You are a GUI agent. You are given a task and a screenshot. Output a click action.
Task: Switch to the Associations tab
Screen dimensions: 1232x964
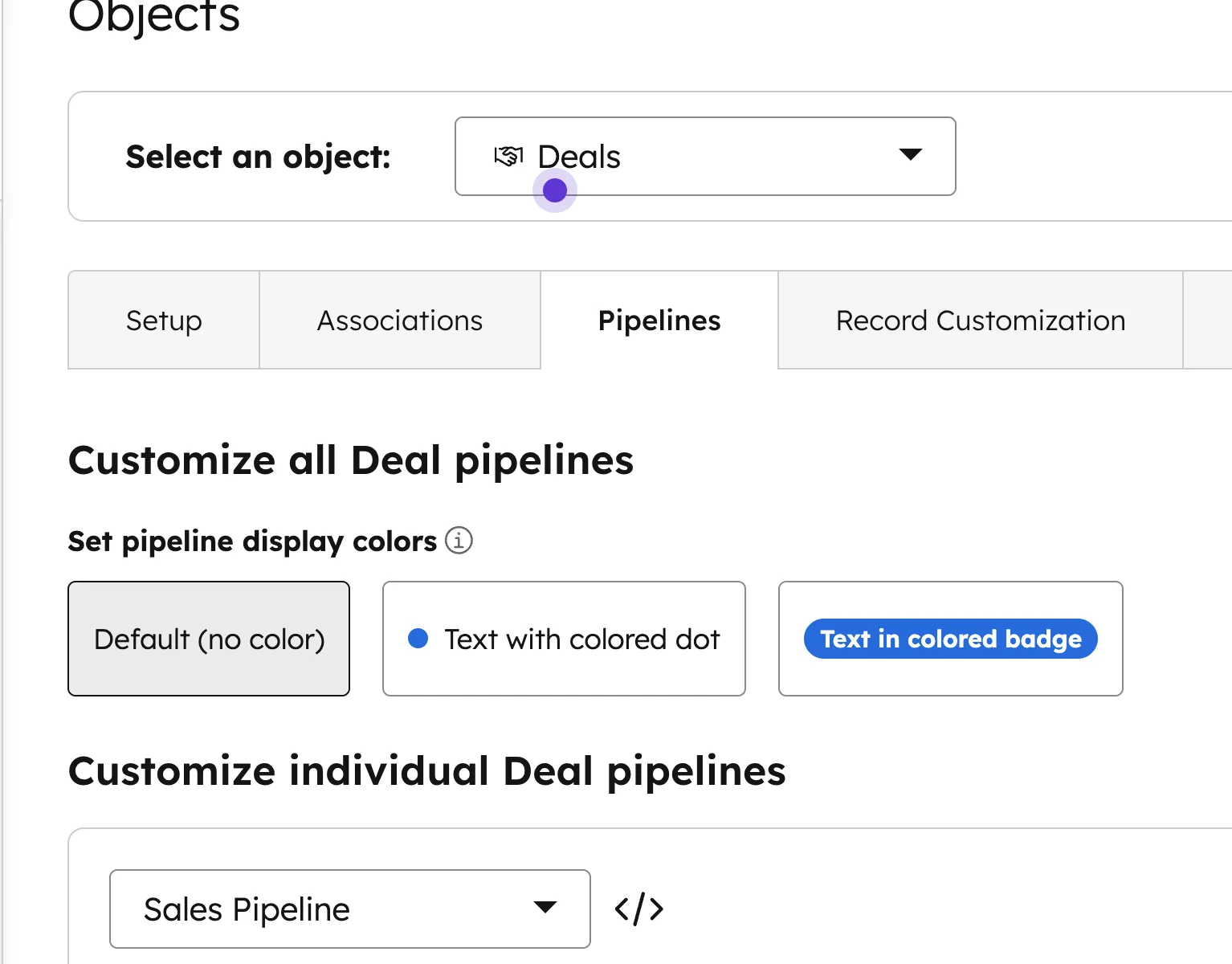(400, 320)
